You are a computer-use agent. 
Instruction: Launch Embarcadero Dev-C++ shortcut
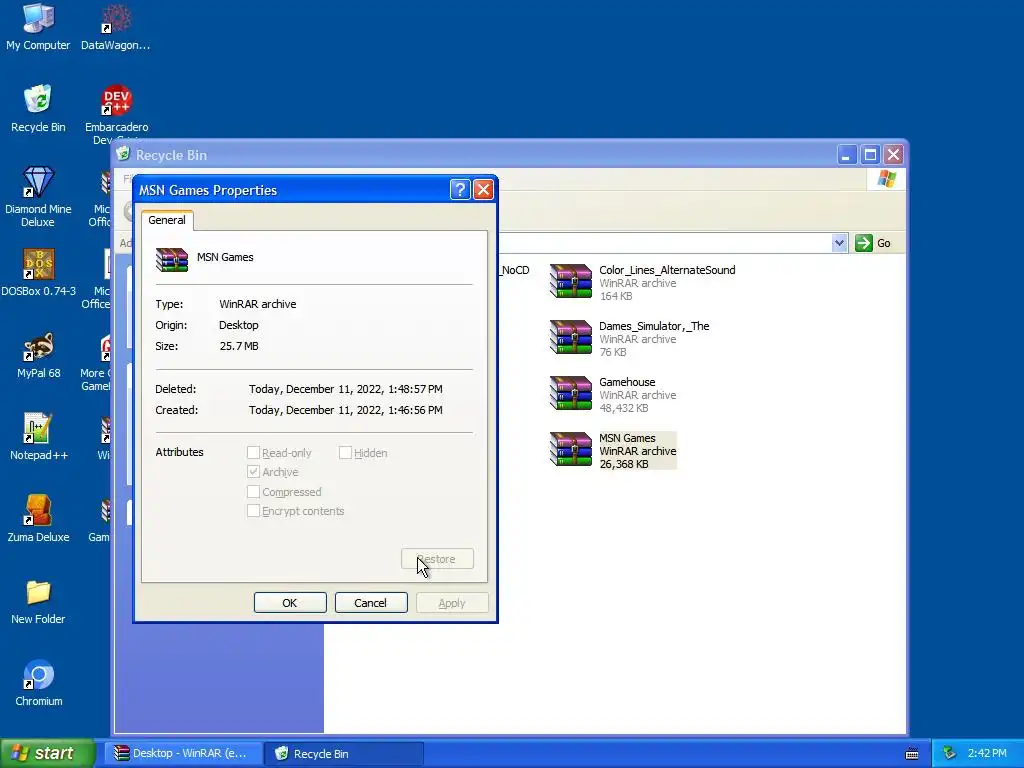pos(116,112)
